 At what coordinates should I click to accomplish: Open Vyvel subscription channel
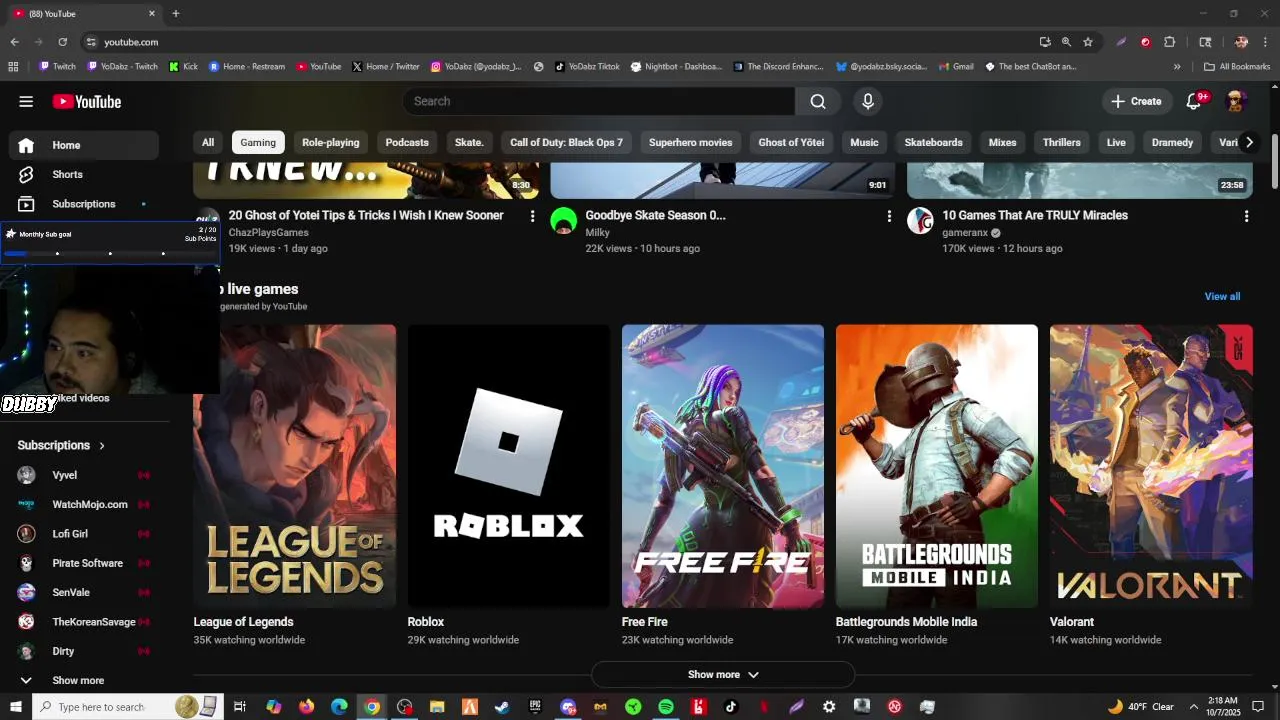(84, 475)
